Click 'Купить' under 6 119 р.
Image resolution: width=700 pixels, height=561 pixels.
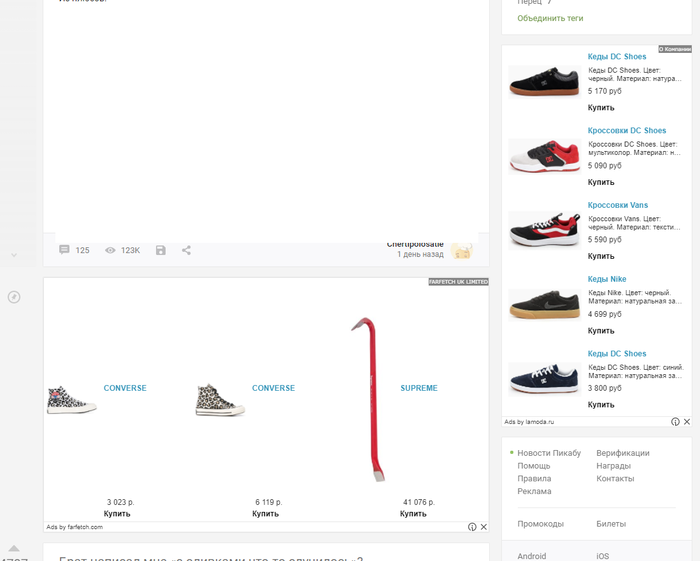(x=265, y=514)
